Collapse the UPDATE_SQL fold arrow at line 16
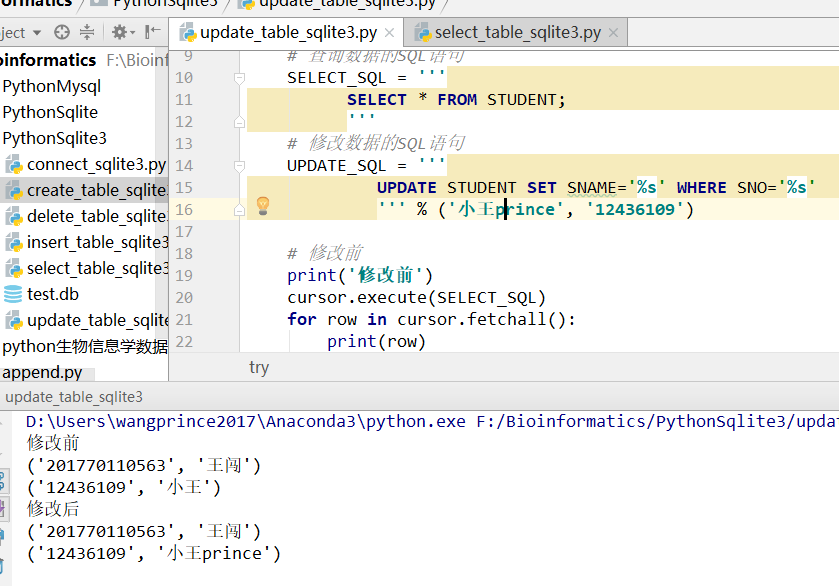This screenshot has height=586, width=839. (238, 209)
